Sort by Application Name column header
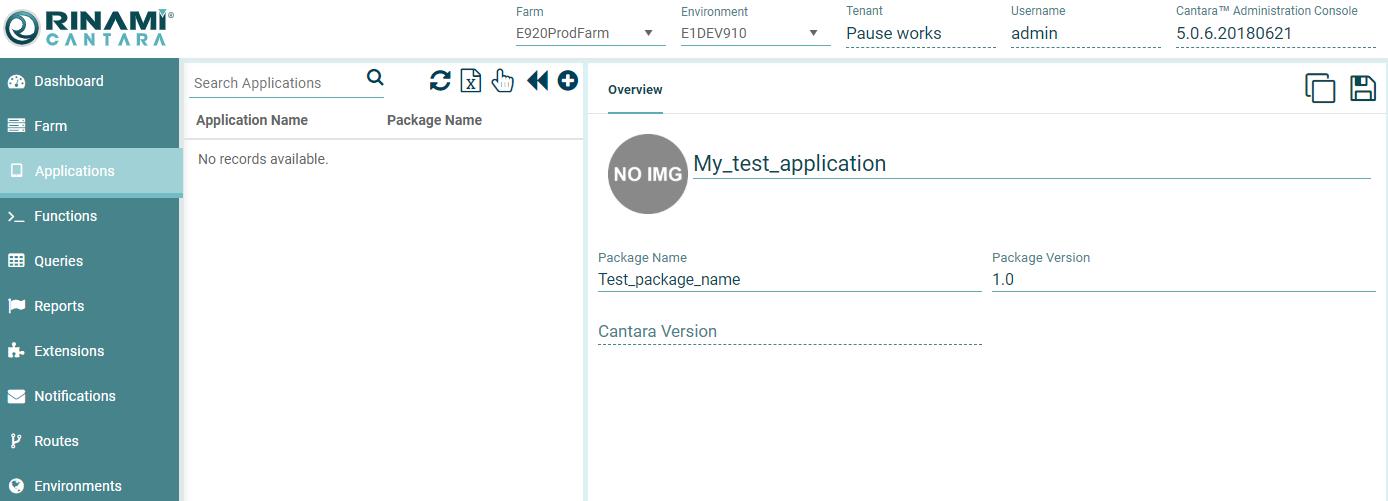 point(252,120)
